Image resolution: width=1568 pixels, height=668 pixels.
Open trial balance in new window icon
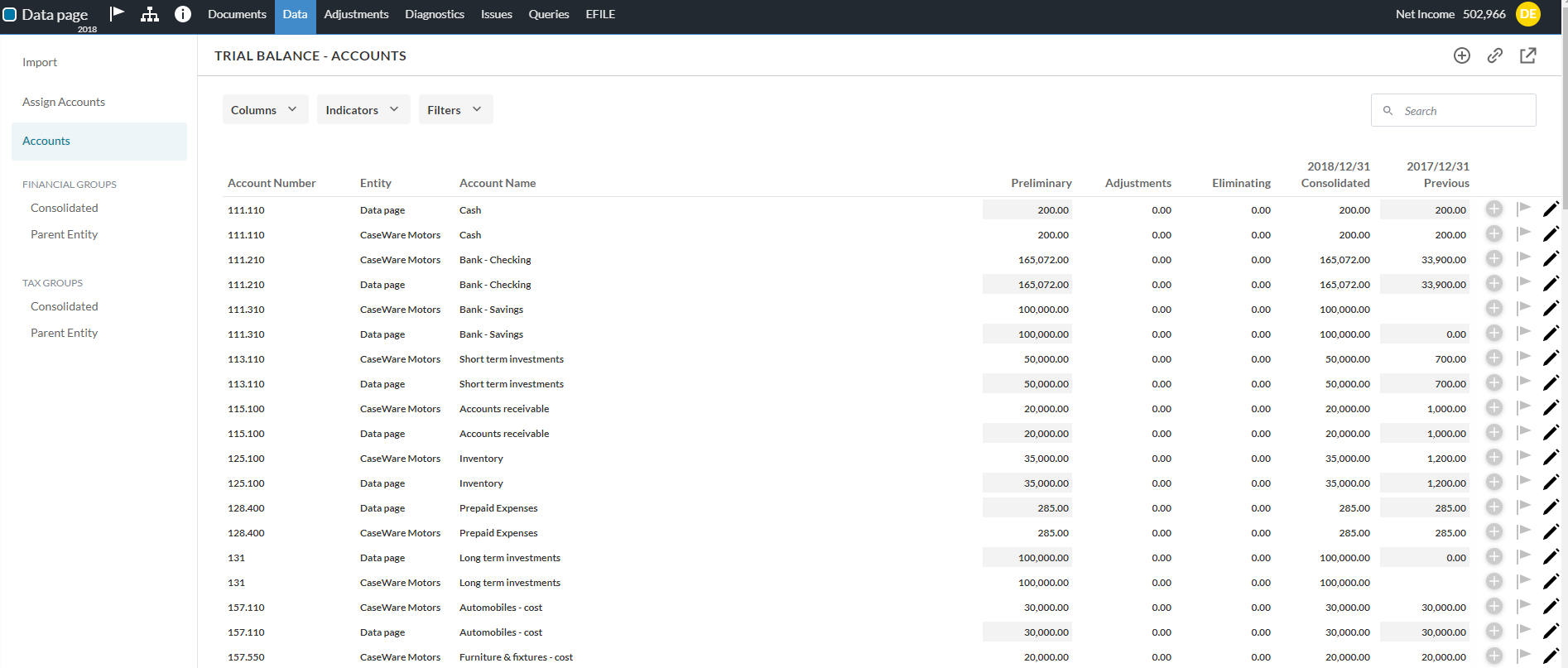1528,55
